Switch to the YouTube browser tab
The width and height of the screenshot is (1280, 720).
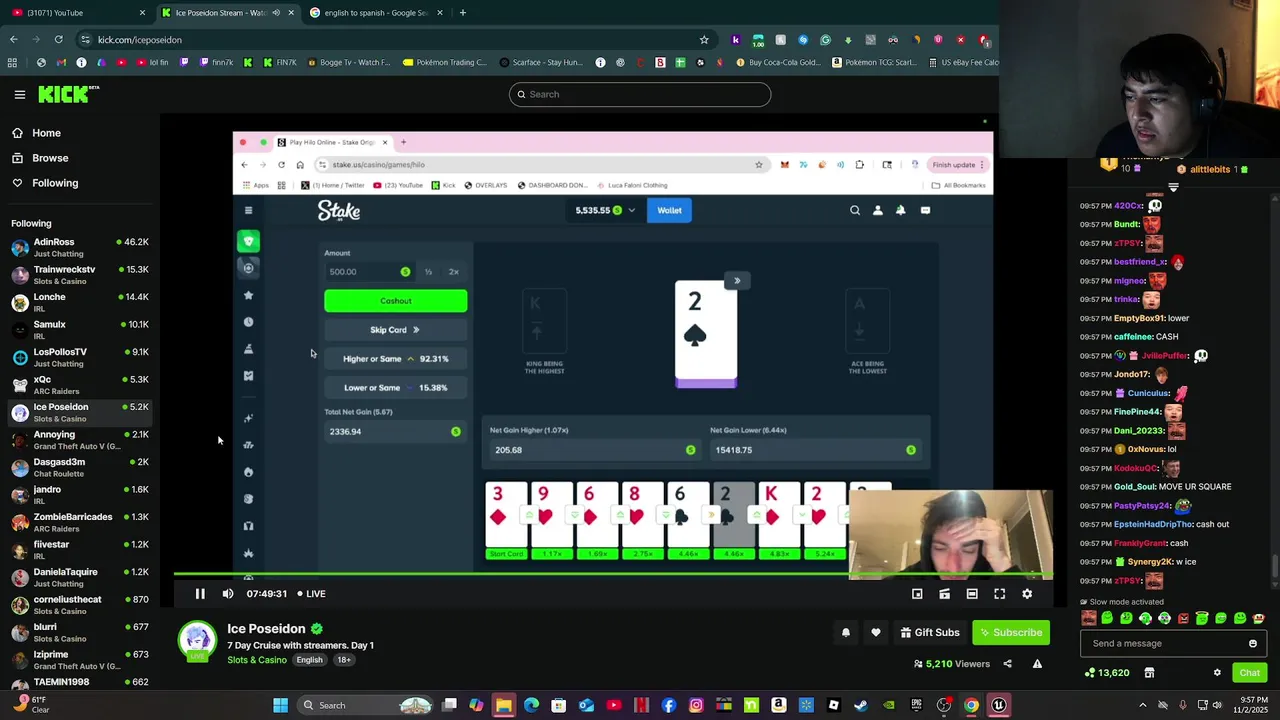[76, 13]
